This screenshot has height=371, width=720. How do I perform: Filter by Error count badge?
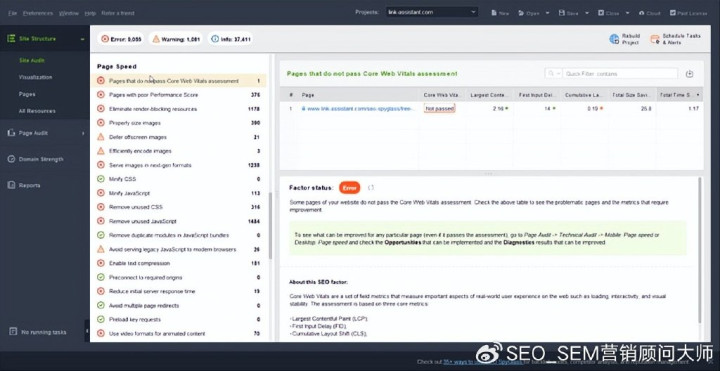pos(121,39)
